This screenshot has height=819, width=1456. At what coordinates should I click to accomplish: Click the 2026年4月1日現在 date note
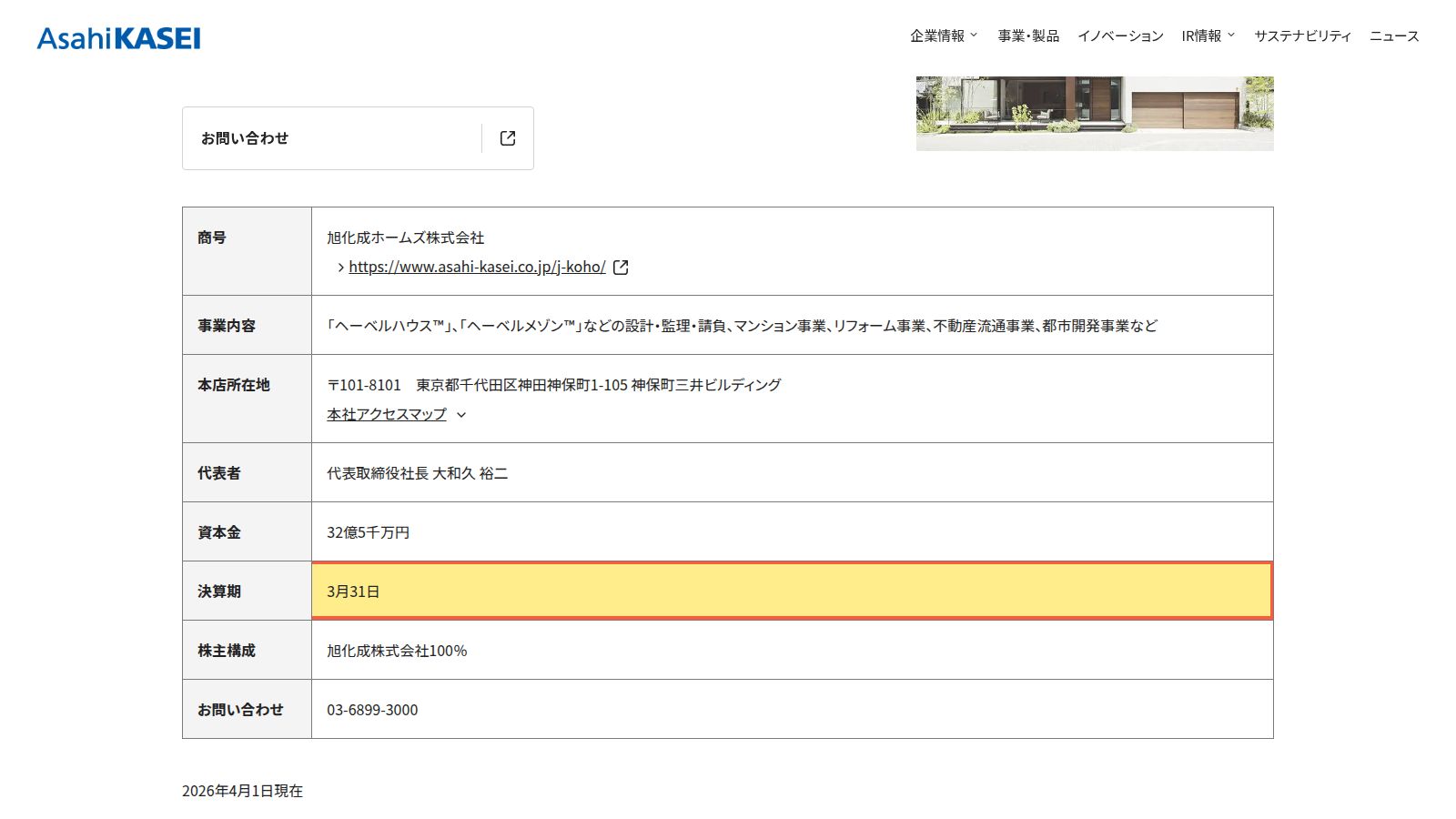(x=242, y=791)
